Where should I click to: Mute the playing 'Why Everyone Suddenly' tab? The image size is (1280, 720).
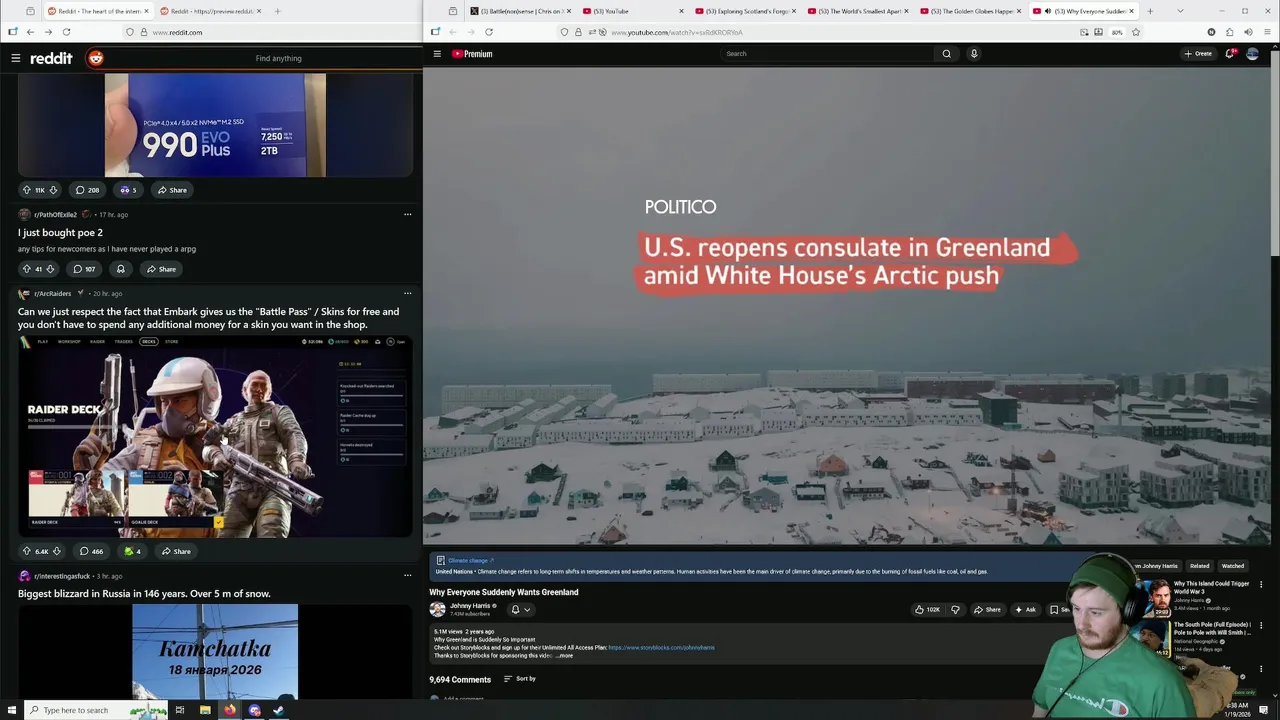[1048, 11]
